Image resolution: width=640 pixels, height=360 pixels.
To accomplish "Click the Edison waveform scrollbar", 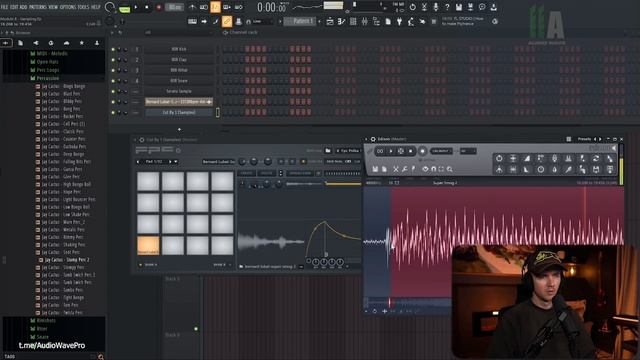I will [x=408, y=302].
